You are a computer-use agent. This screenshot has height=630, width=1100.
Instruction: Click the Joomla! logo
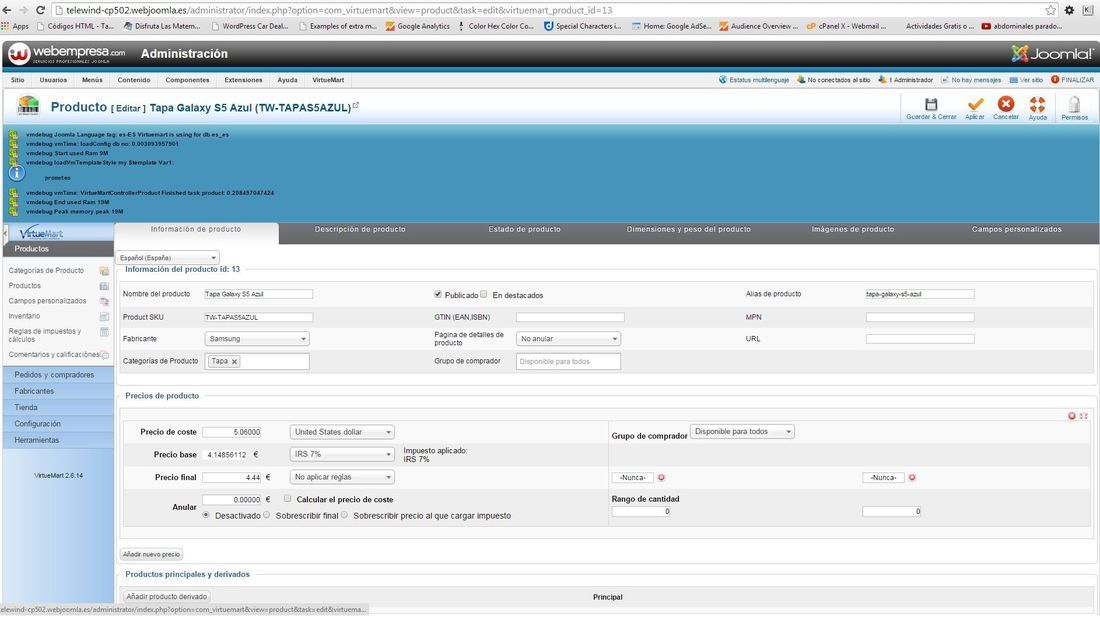point(1052,53)
